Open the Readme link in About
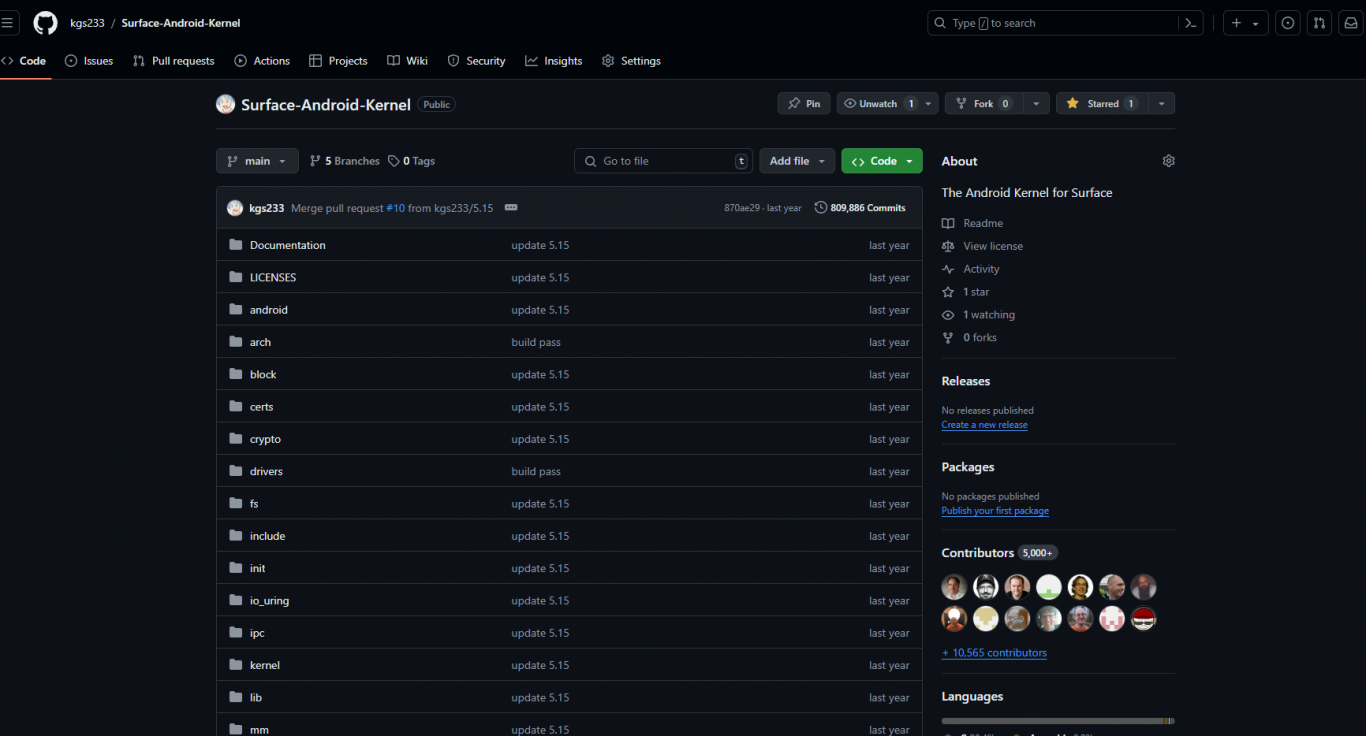Viewport: 1366px width, 736px height. (x=973, y=223)
